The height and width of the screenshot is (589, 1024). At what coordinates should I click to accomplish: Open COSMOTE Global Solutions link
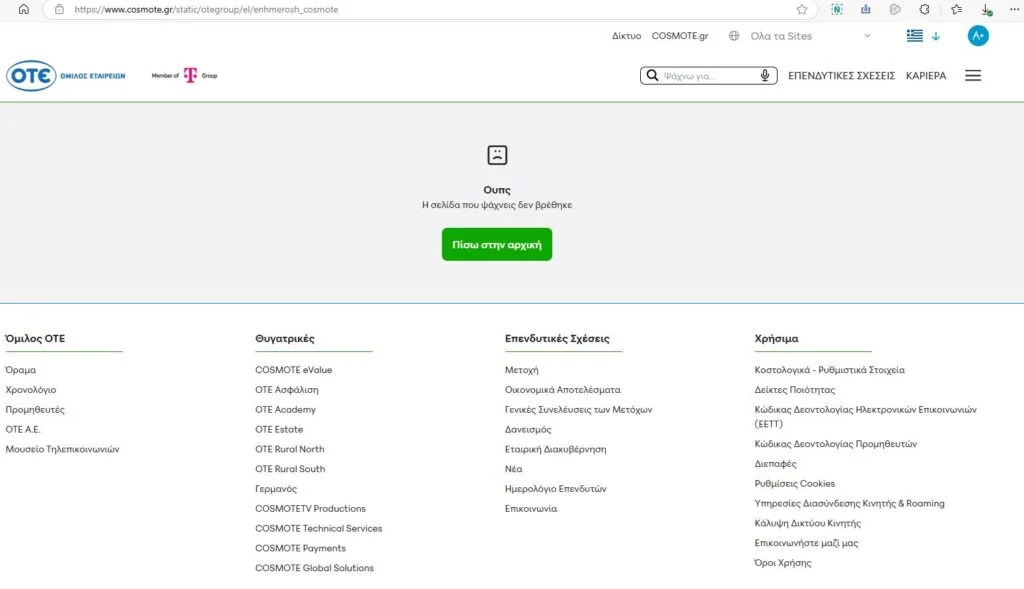click(314, 568)
